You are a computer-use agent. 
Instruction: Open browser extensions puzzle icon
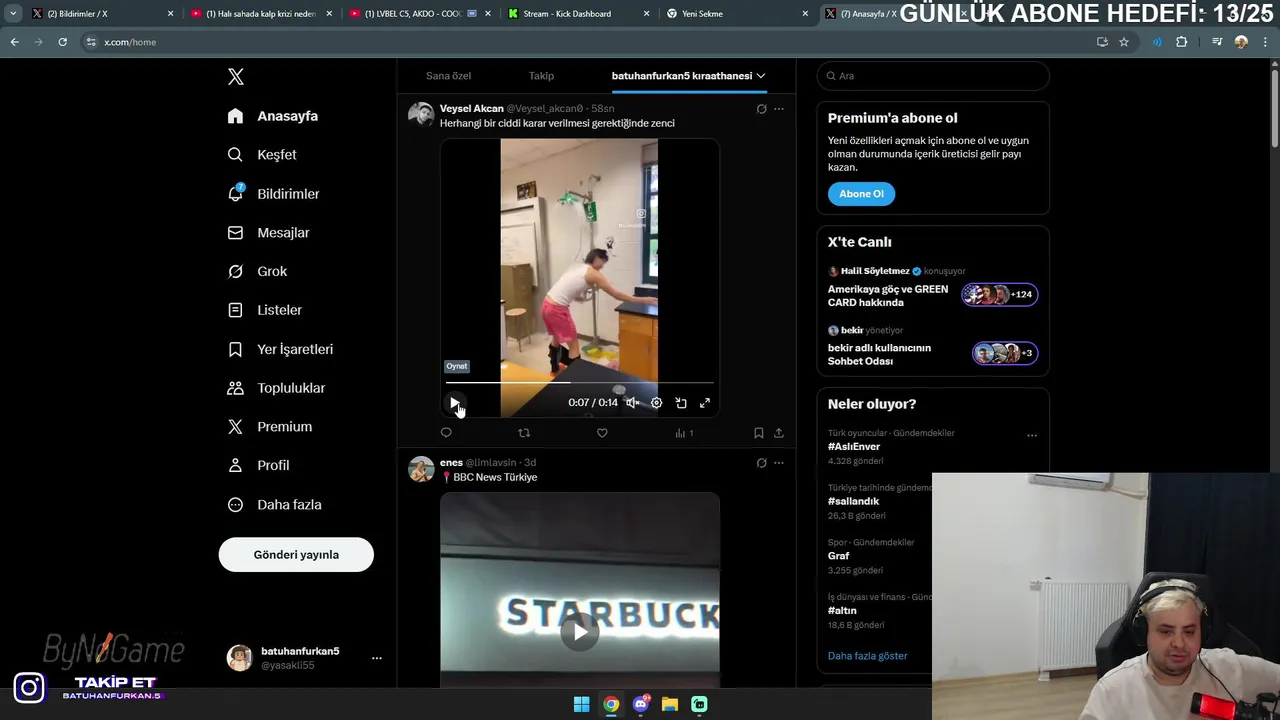tap(1181, 42)
